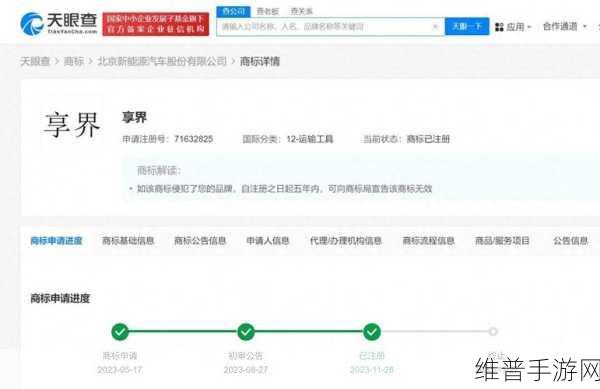Go to 天眼查 breadcrumb home link
Viewport: 600px width, 389px height.
point(35,61)
